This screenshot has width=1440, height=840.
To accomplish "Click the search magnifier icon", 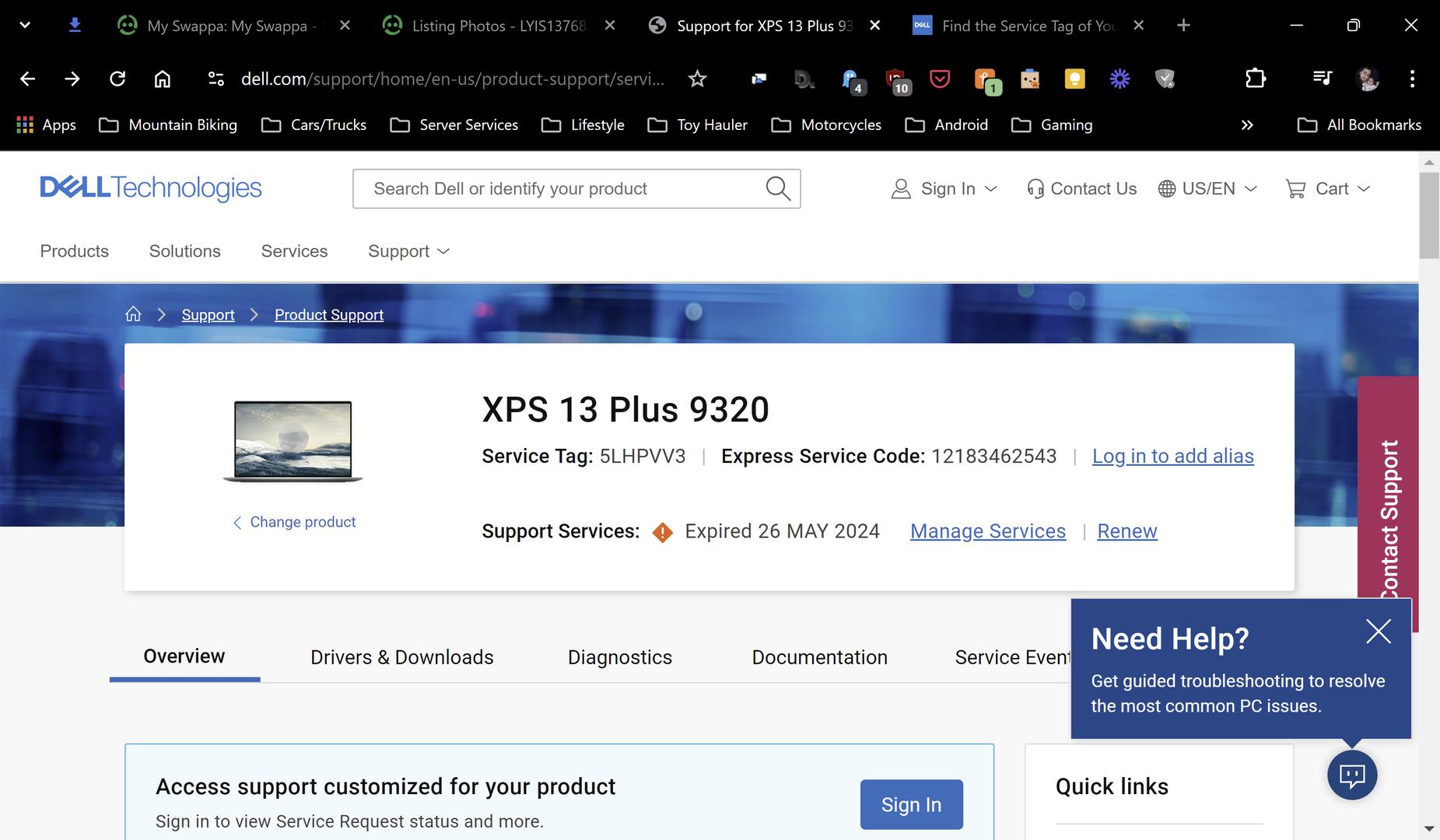I will [x=777, y=188].
